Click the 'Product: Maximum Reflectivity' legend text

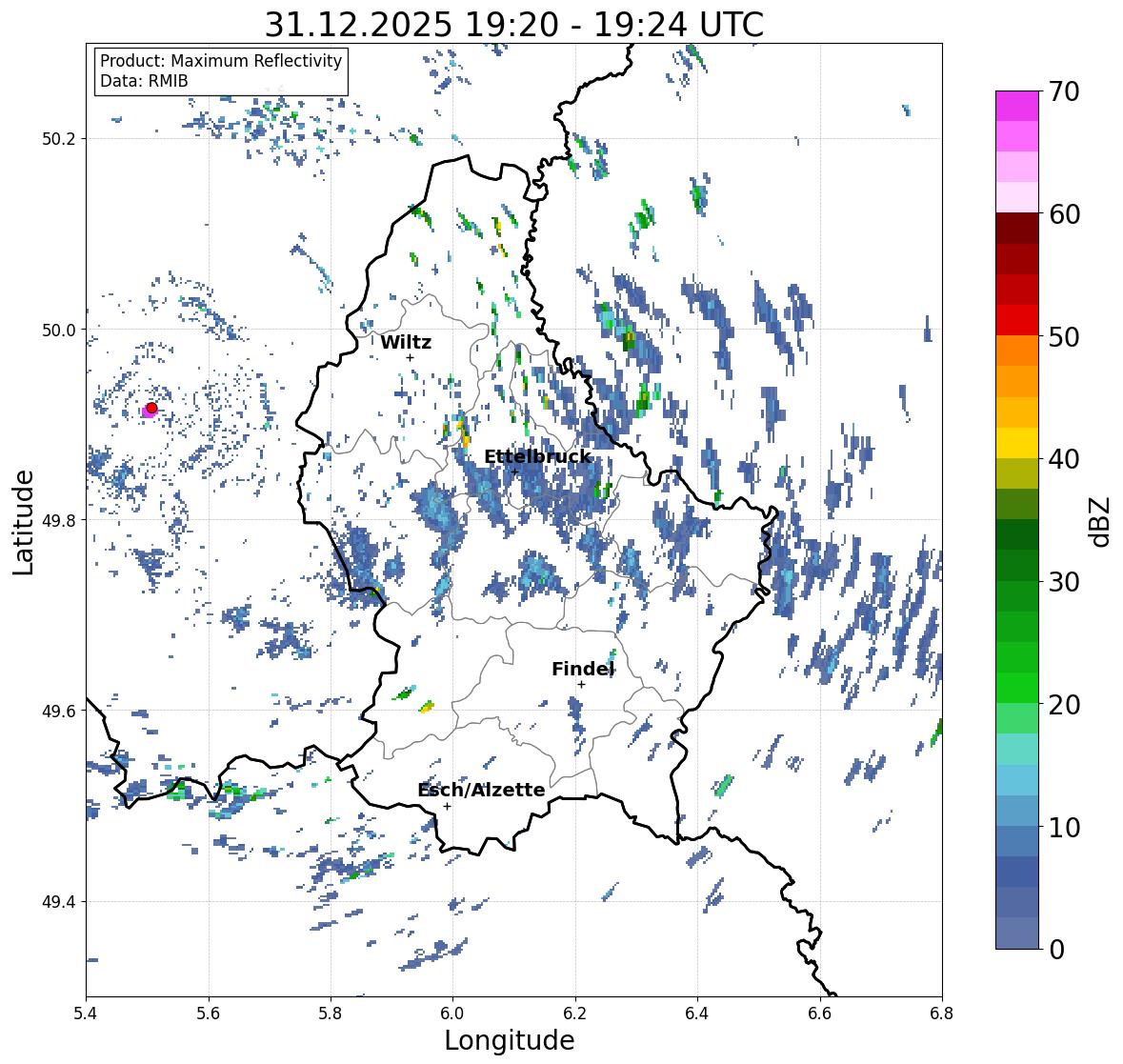pos(221,61)
